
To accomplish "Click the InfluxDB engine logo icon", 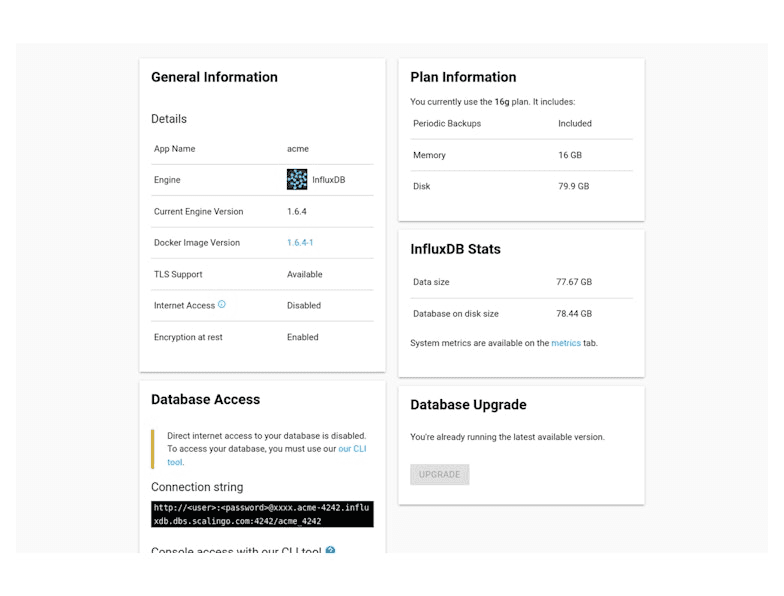I will 296,180.
